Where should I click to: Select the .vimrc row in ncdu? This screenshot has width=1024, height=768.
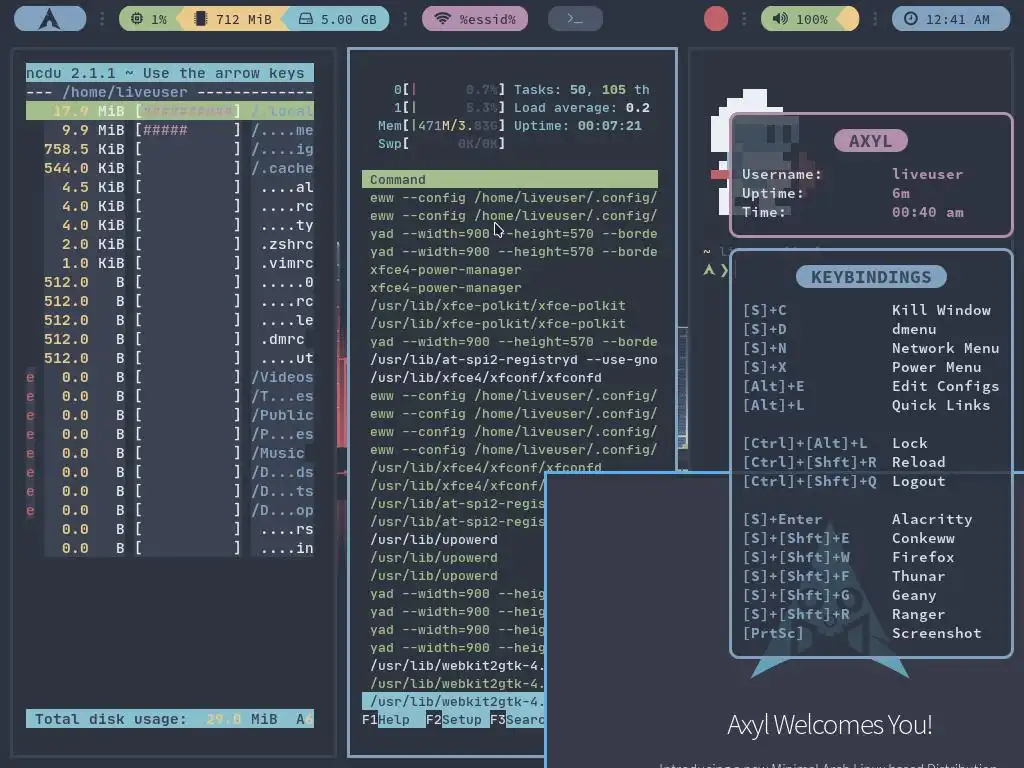(x=170, y=263)
